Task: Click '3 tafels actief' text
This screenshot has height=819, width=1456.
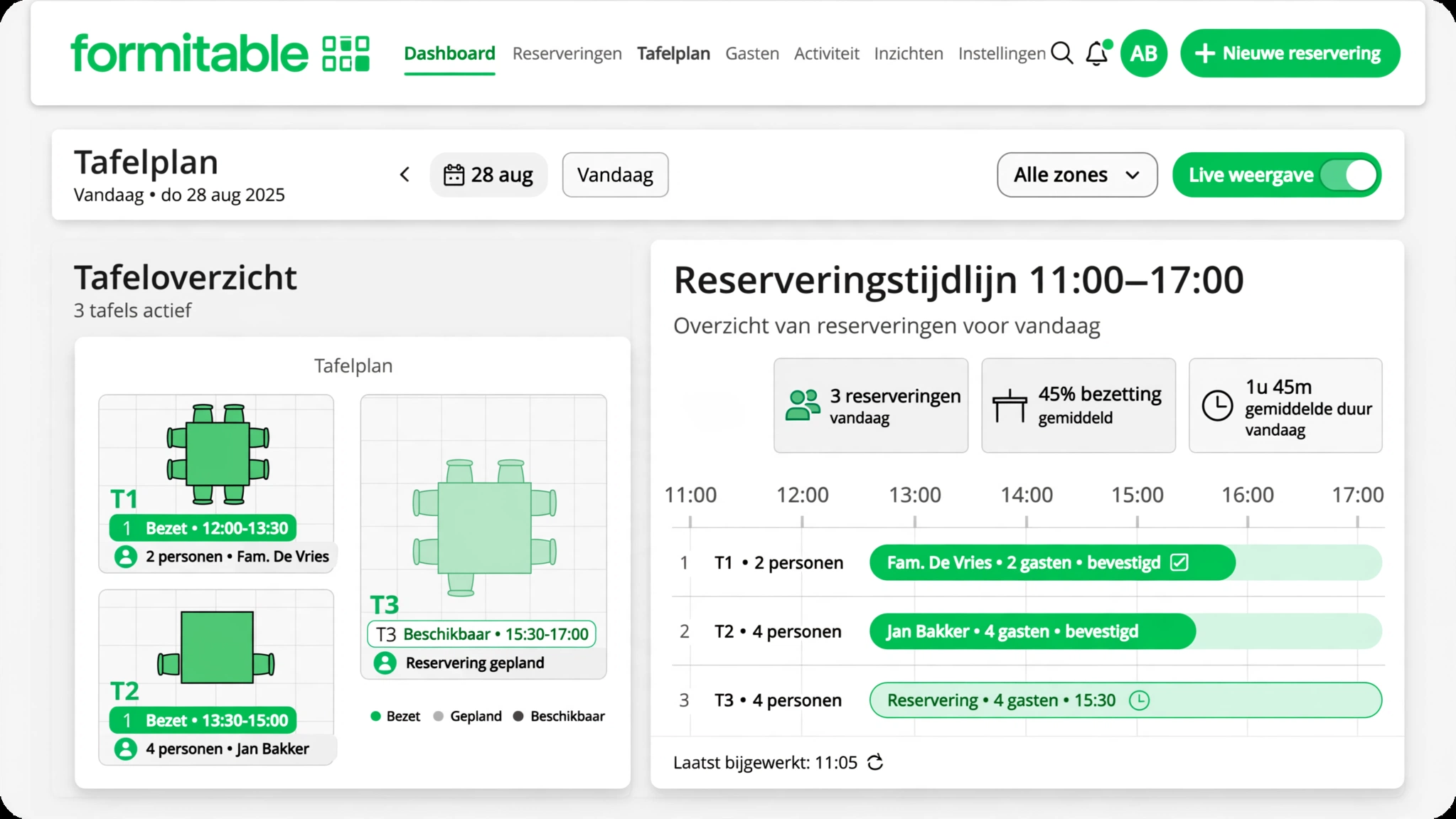Action: pos(132,311)
